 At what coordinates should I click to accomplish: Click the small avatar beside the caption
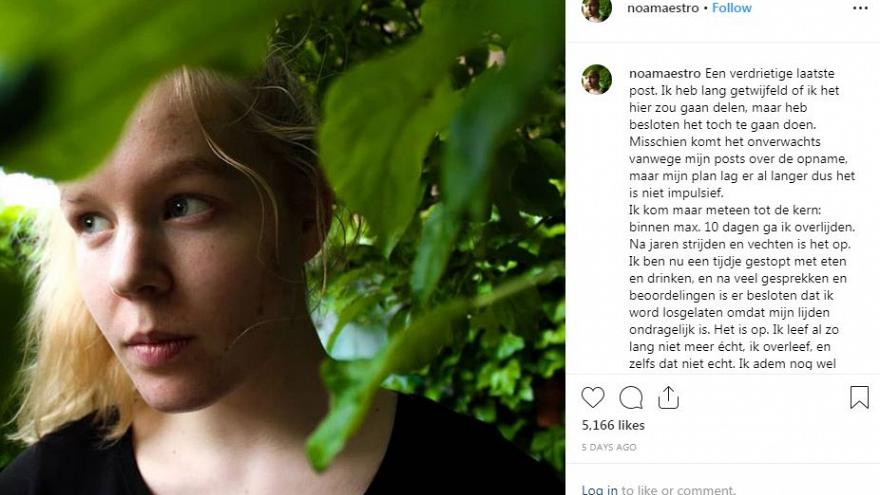point(597,79)
